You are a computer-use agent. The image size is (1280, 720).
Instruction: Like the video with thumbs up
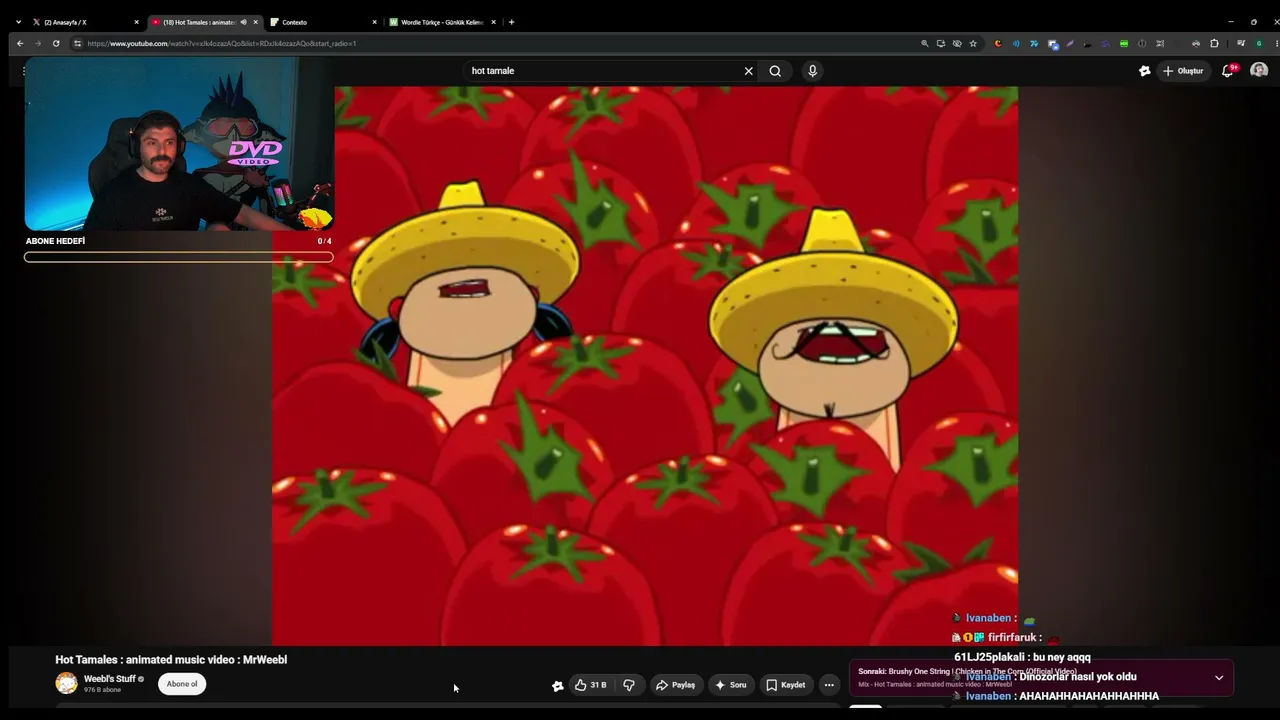(590, 685)
